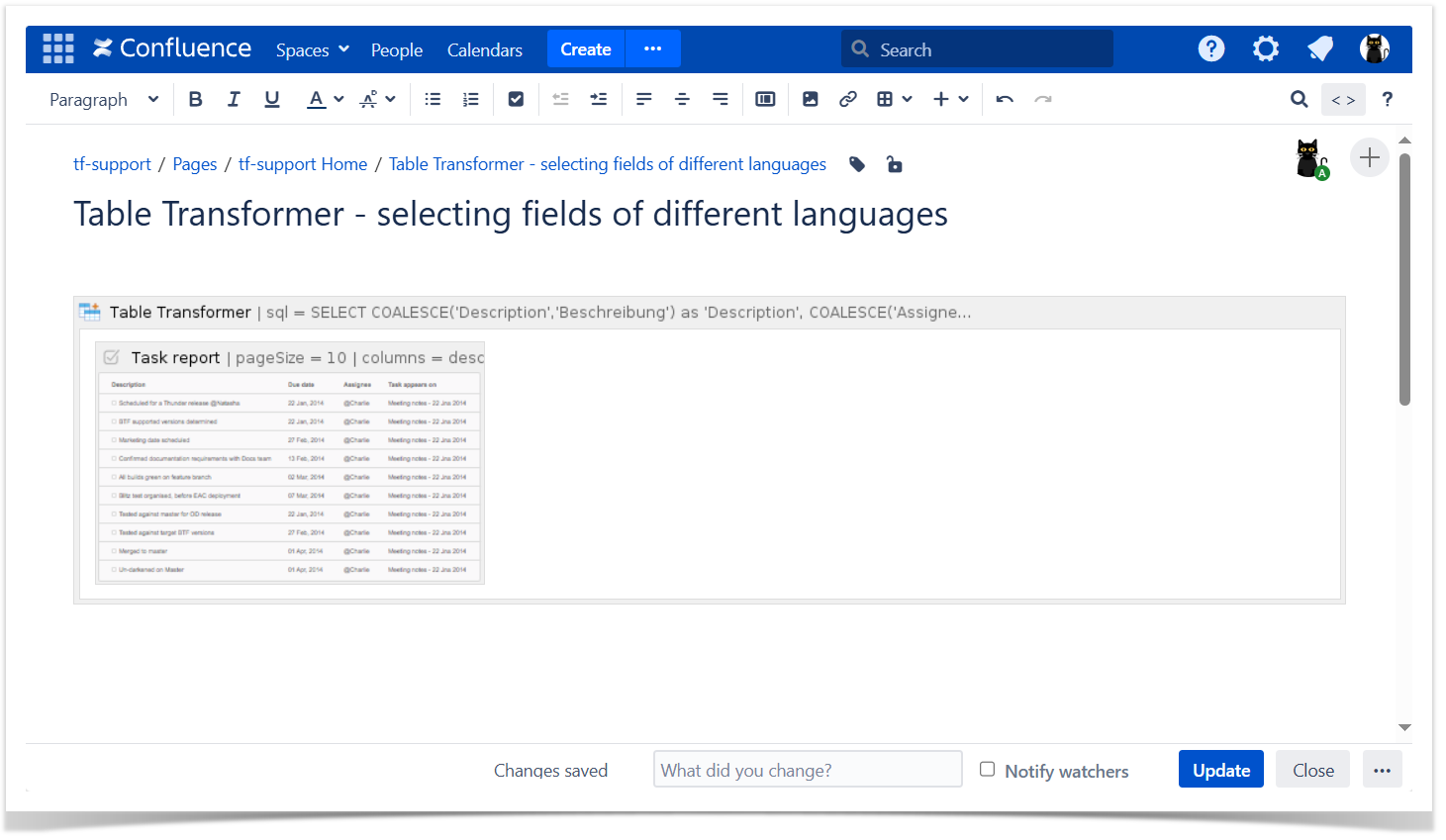Image resolution: width=1446 pixels, height=840 pixels.
Task: Open the Paragraph style dropdown
Action: click(x=104, y=99)
